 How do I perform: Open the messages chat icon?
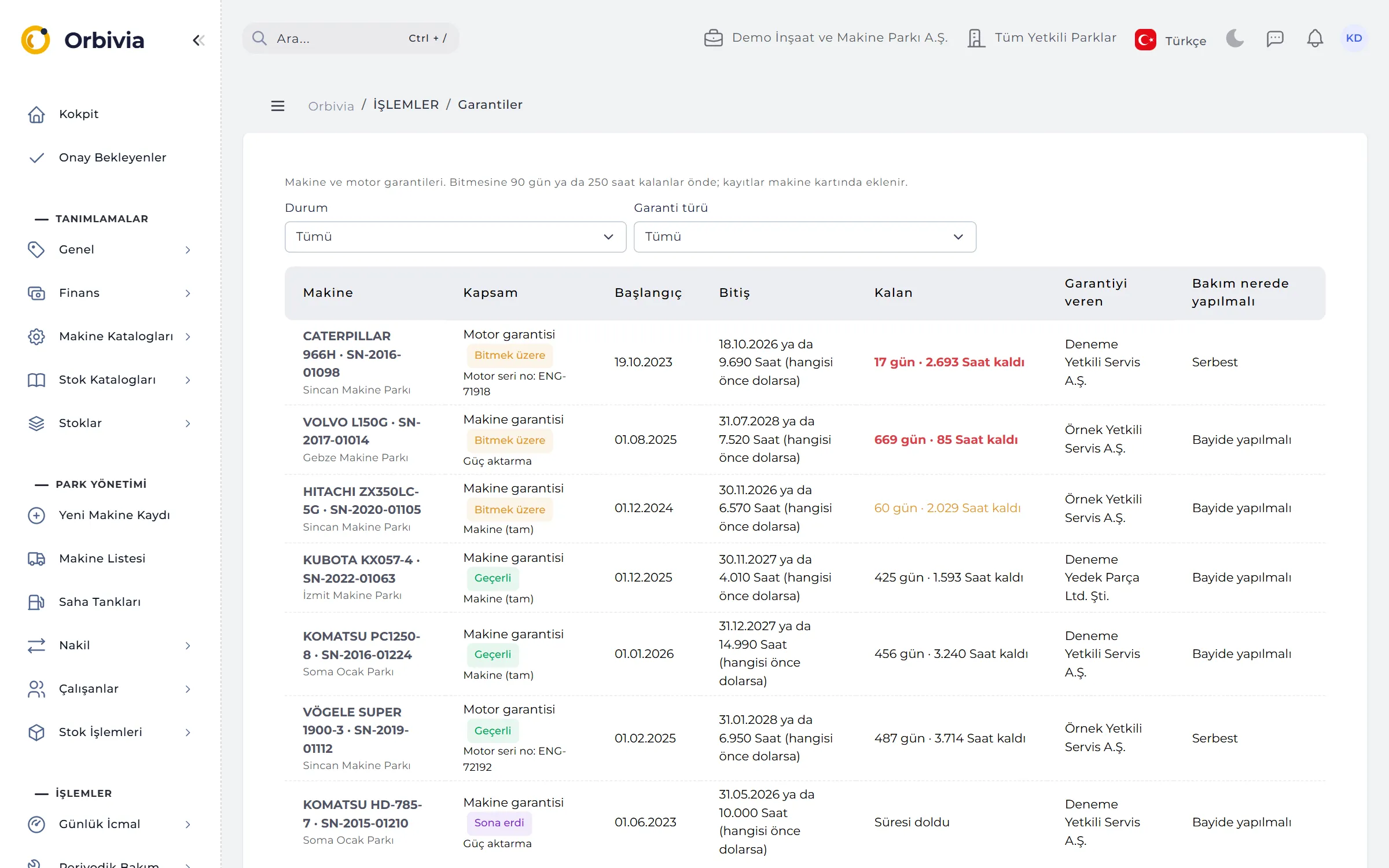(1275, 38)
